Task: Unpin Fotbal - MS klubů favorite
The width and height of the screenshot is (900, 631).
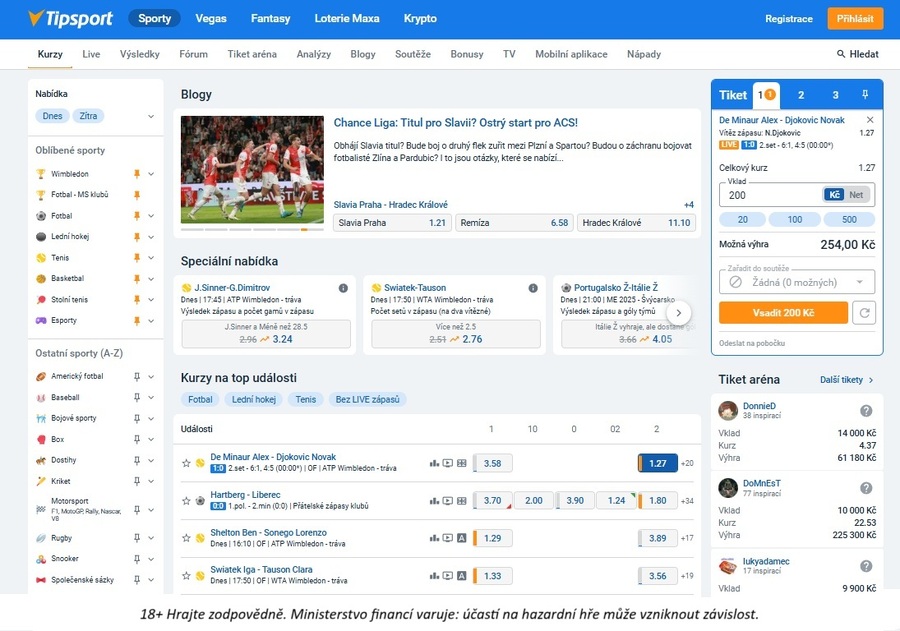Action: coord(137,195)
